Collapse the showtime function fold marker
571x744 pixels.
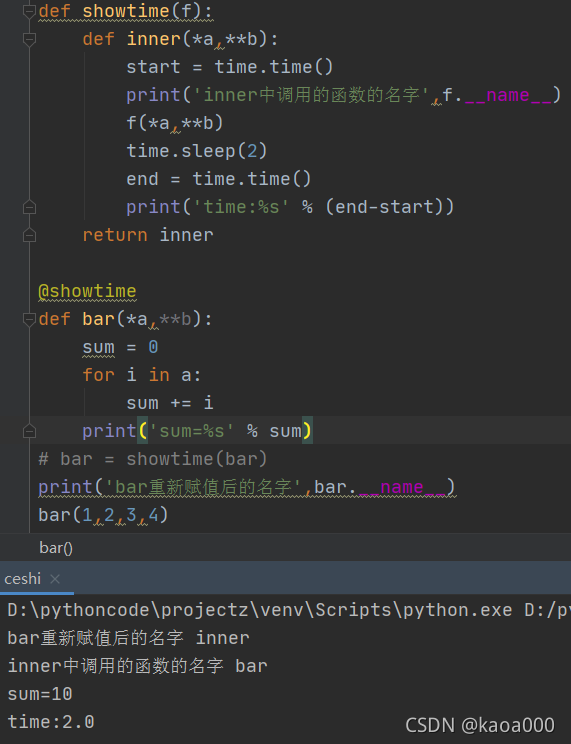[29, 10]
